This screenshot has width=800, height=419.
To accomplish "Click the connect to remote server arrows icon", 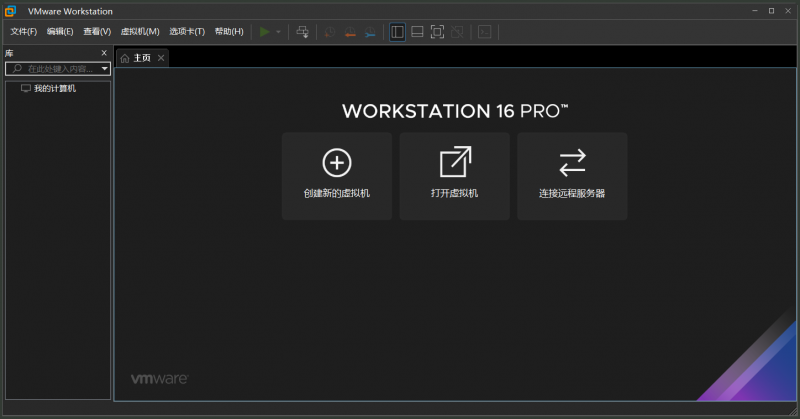I will click(x=572, y=163).
